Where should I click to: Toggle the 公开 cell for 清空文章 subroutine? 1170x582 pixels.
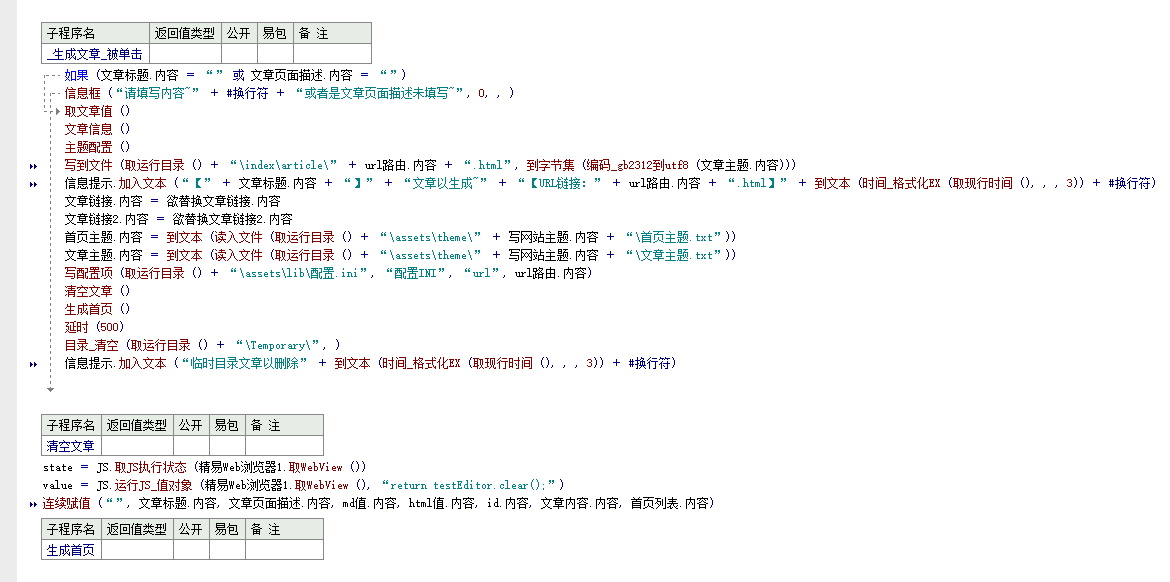coord(191,446)
